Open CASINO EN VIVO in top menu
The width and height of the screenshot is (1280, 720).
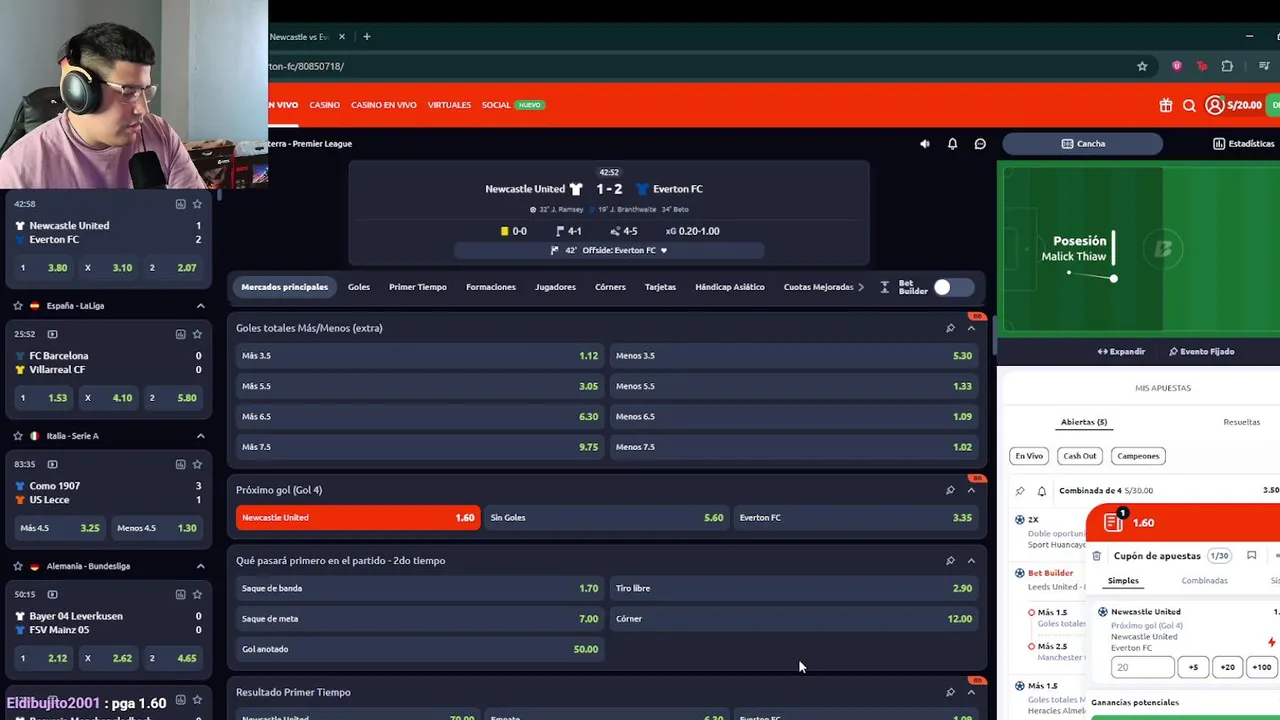[x=383, y=105]
